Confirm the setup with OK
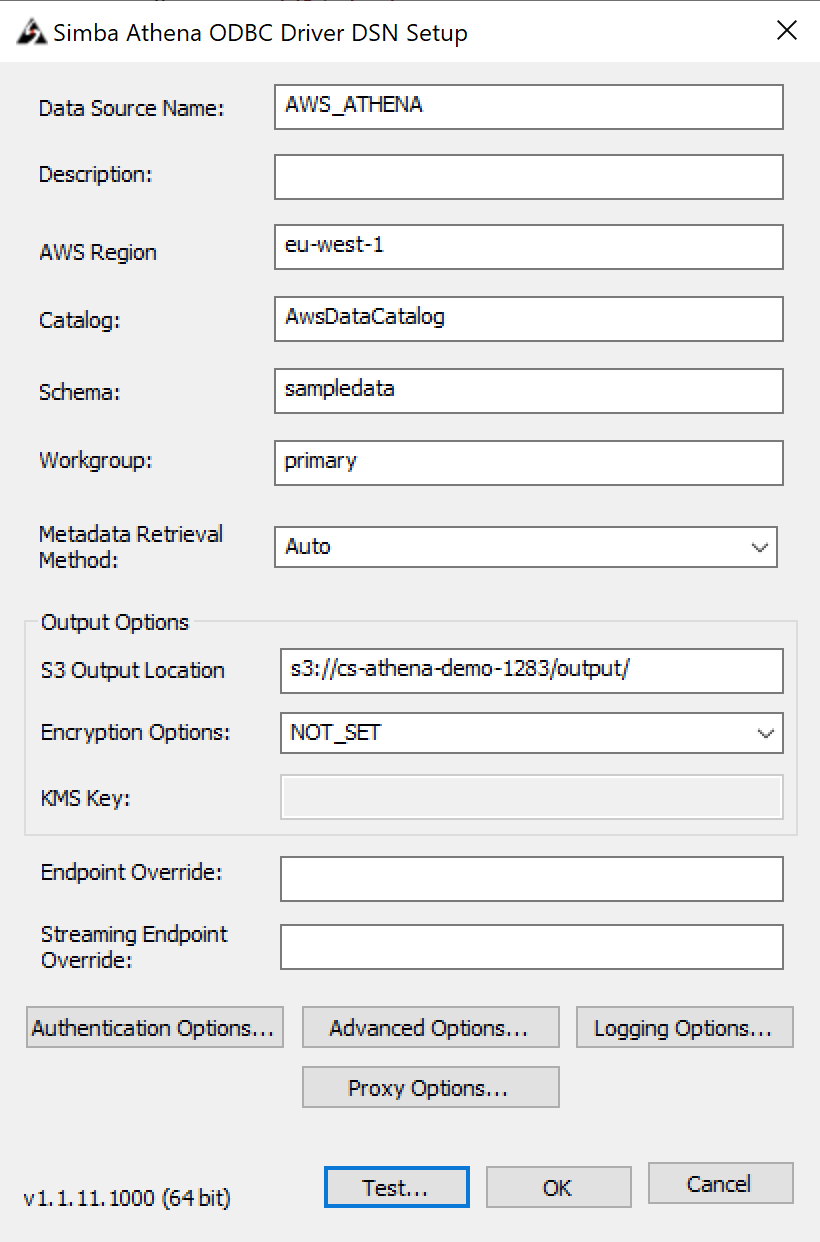This screenshot has width=820, height=1242. pyautogui.click(x=558, y=1187)
